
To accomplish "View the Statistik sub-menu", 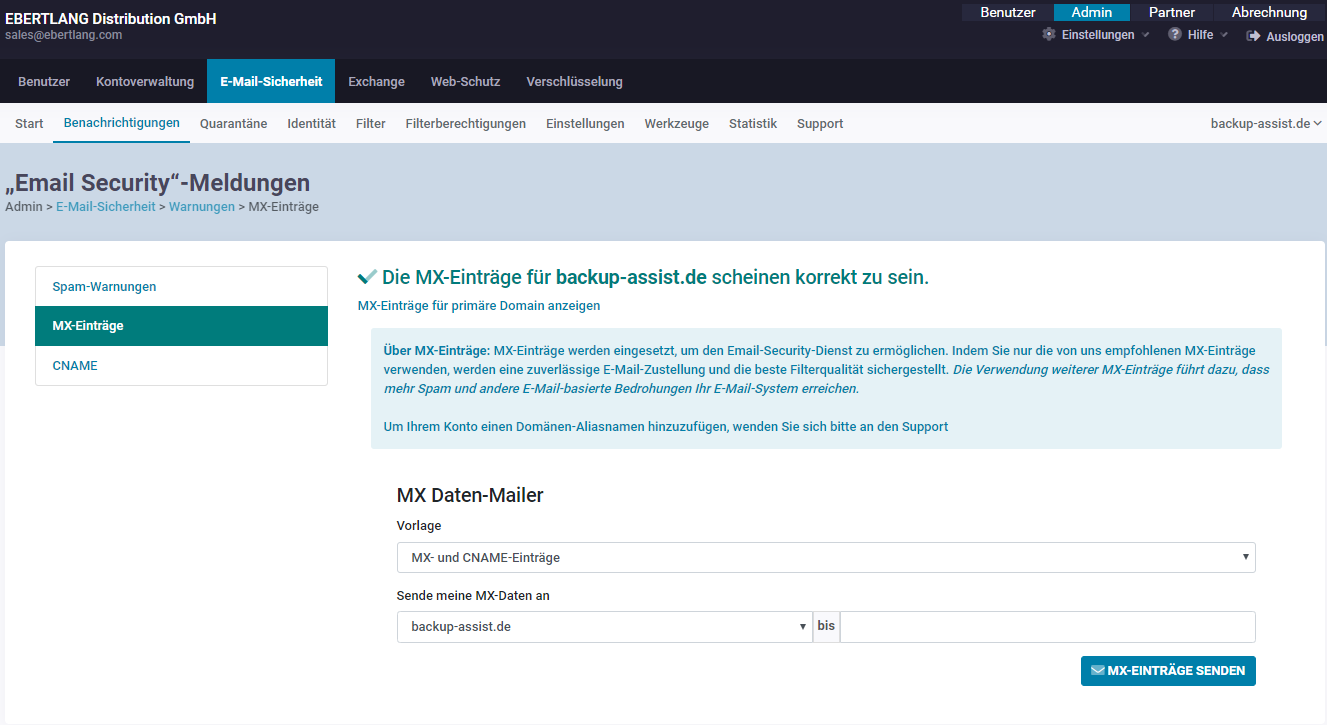I will 753,124.
